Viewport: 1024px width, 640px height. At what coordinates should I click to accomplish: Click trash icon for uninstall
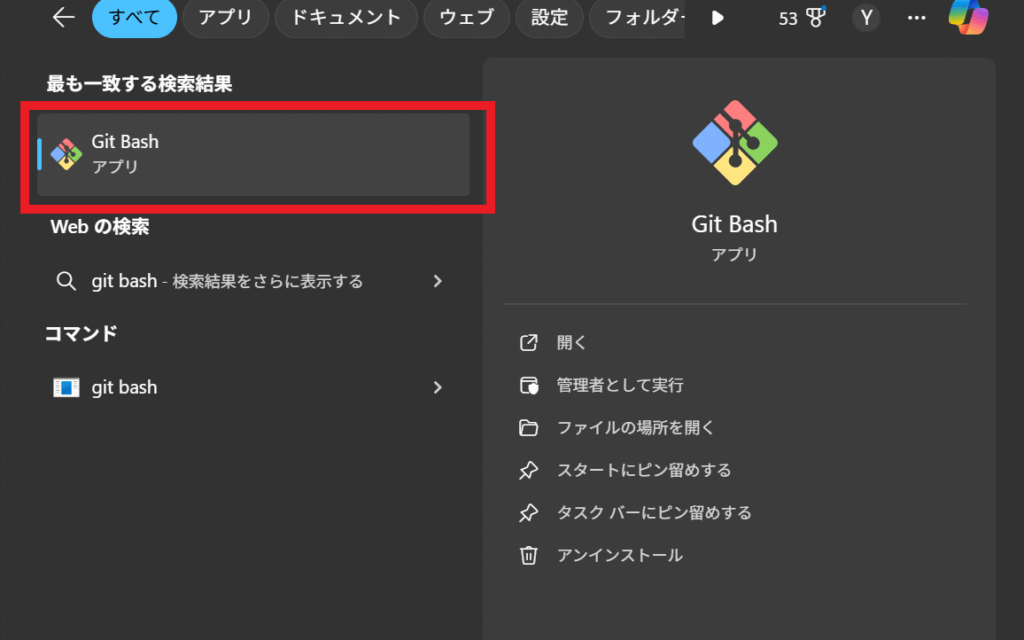pyautogui.click(x=528, y=555)
